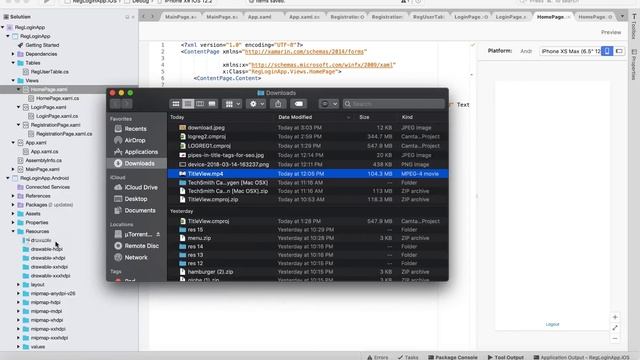Sort by Kind column header
Screen dimensions: 640x360
(407, 117)
